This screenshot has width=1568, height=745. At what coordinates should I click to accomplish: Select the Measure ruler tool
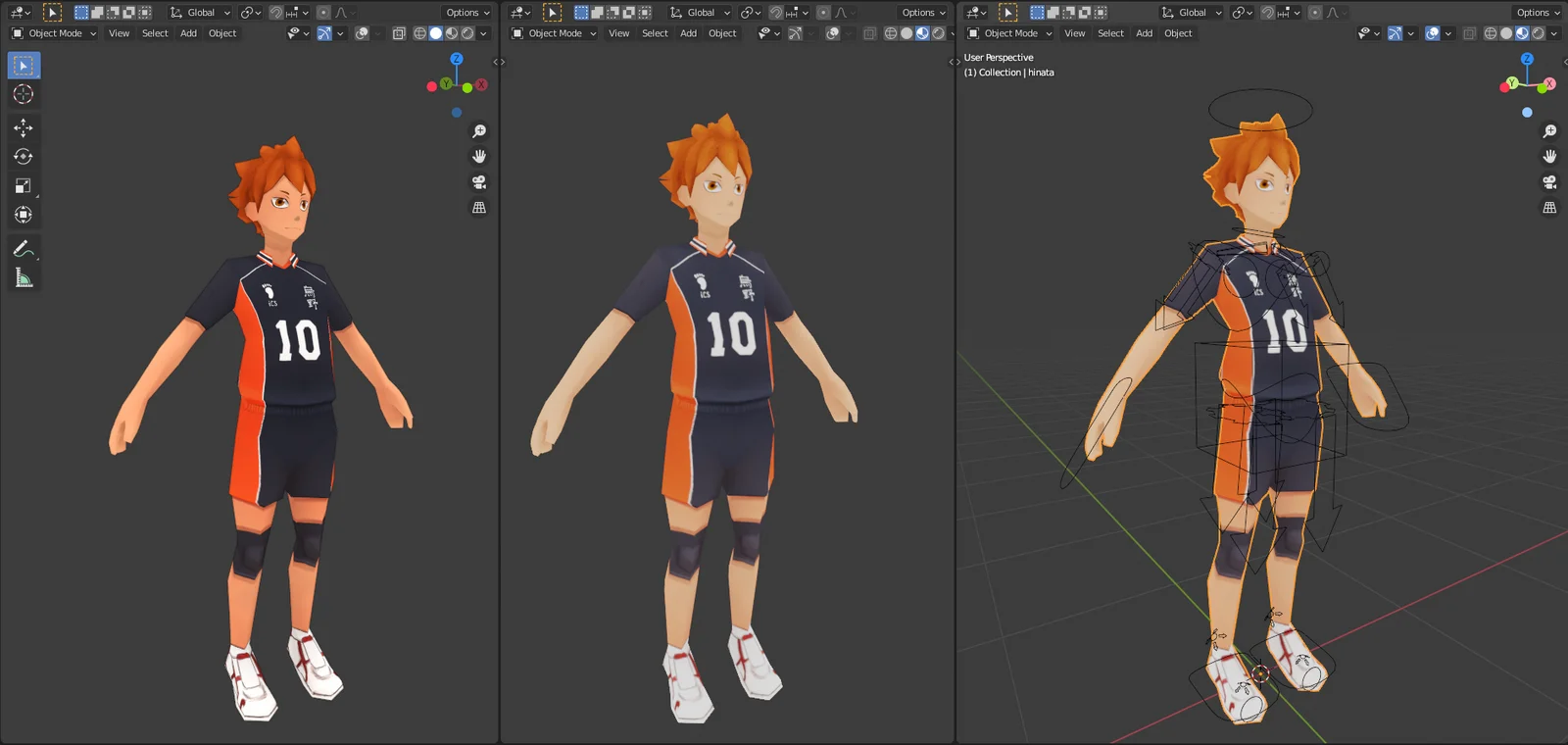coord(24,278)
